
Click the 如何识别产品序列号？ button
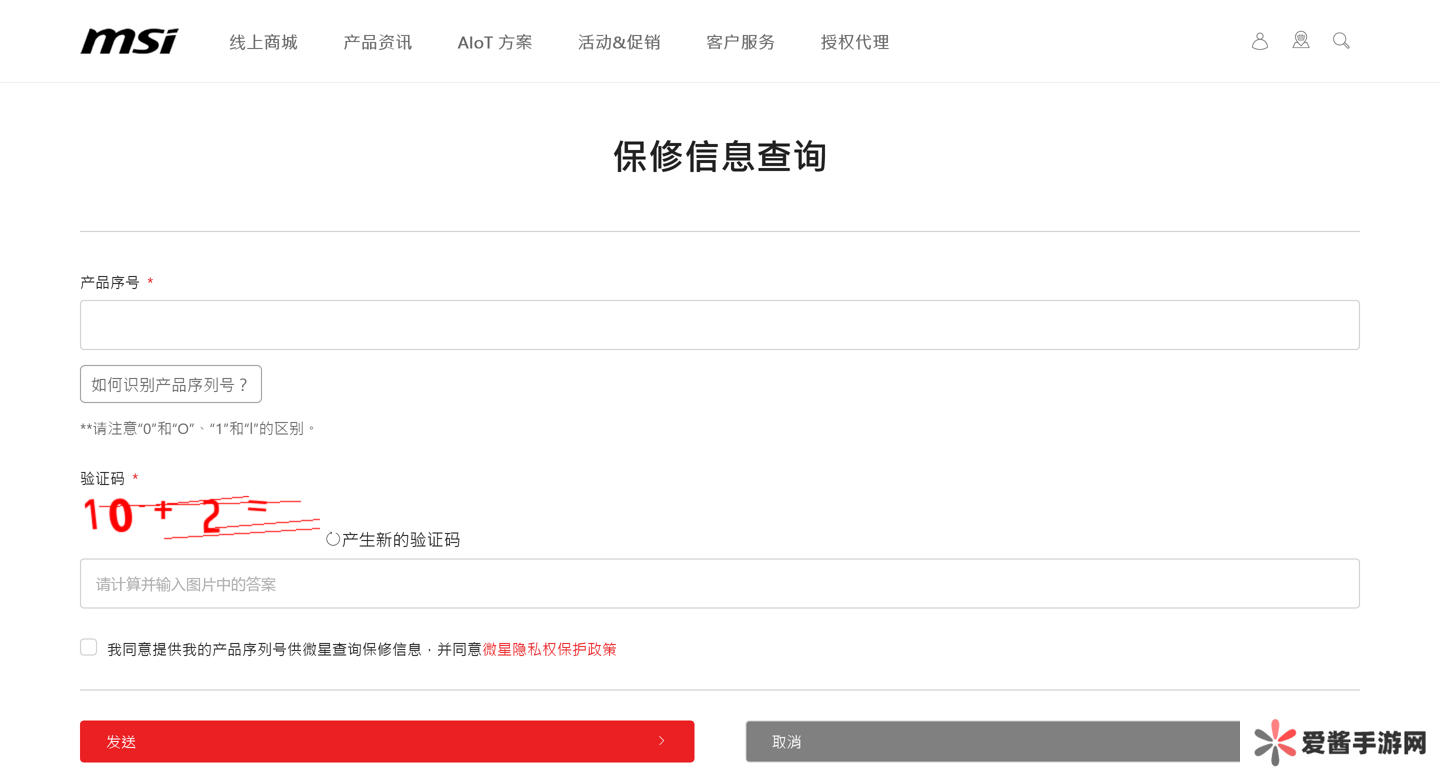171,384
